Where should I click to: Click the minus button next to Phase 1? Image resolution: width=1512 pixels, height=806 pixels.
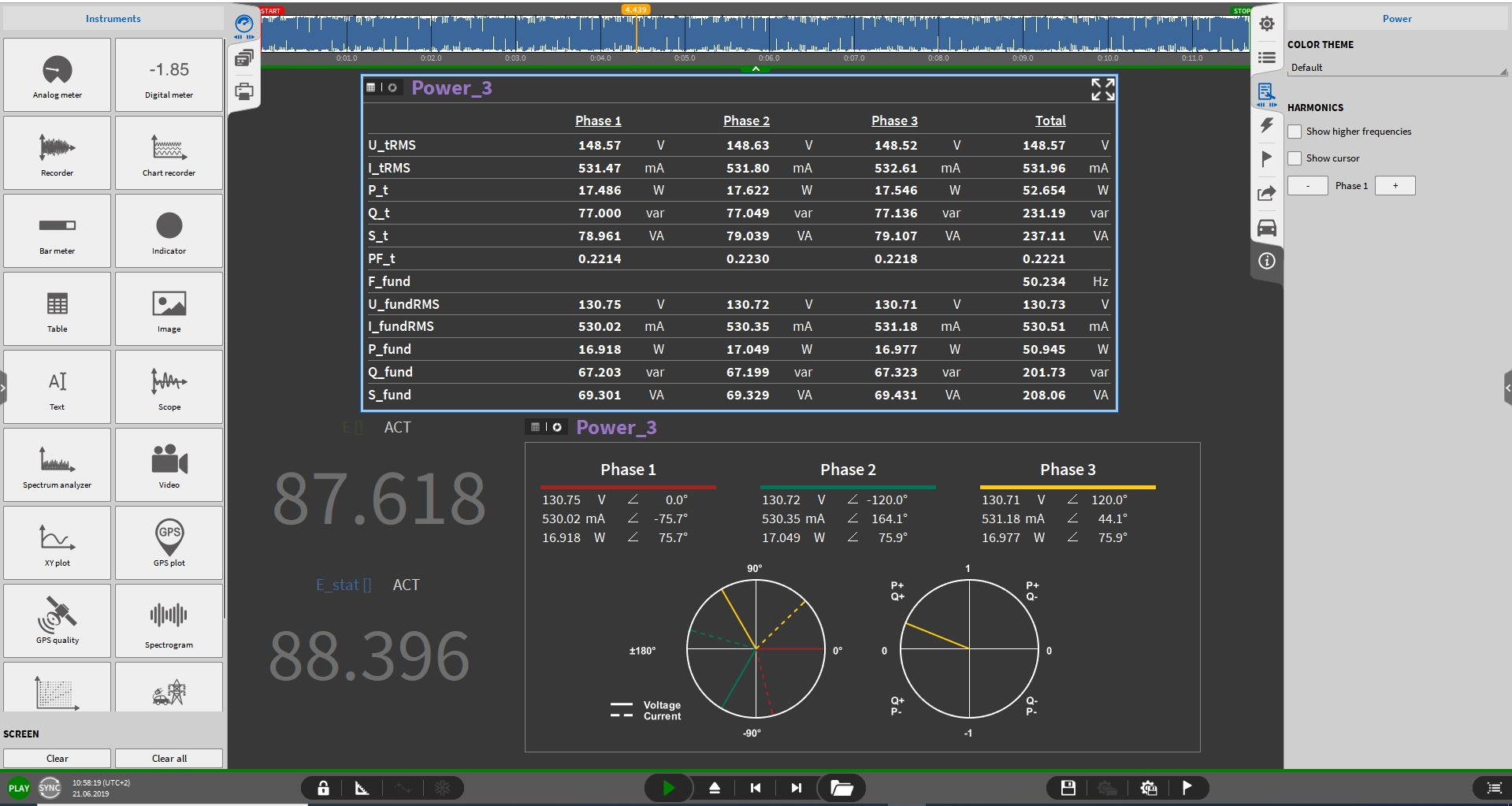coord(1308,186)
